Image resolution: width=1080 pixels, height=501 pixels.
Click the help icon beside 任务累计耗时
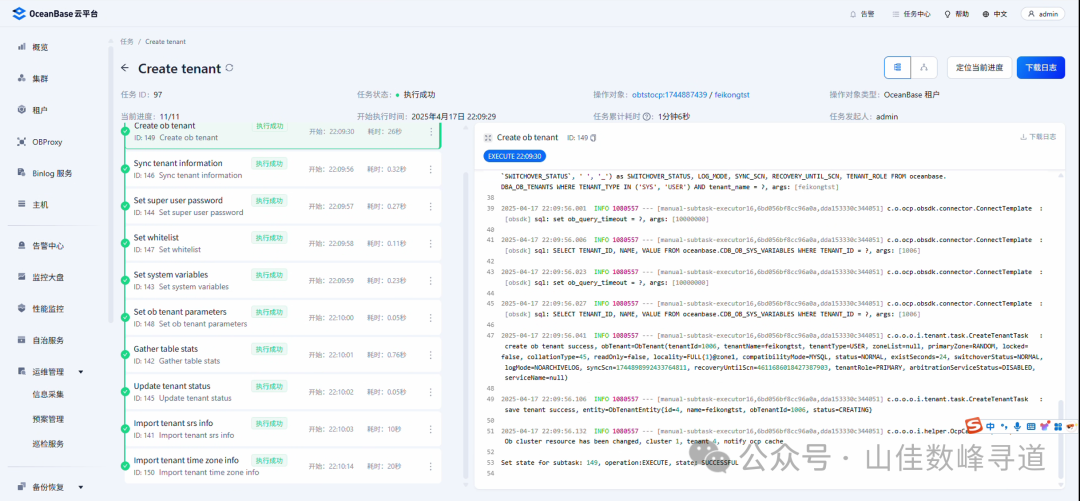pos(647,116)
